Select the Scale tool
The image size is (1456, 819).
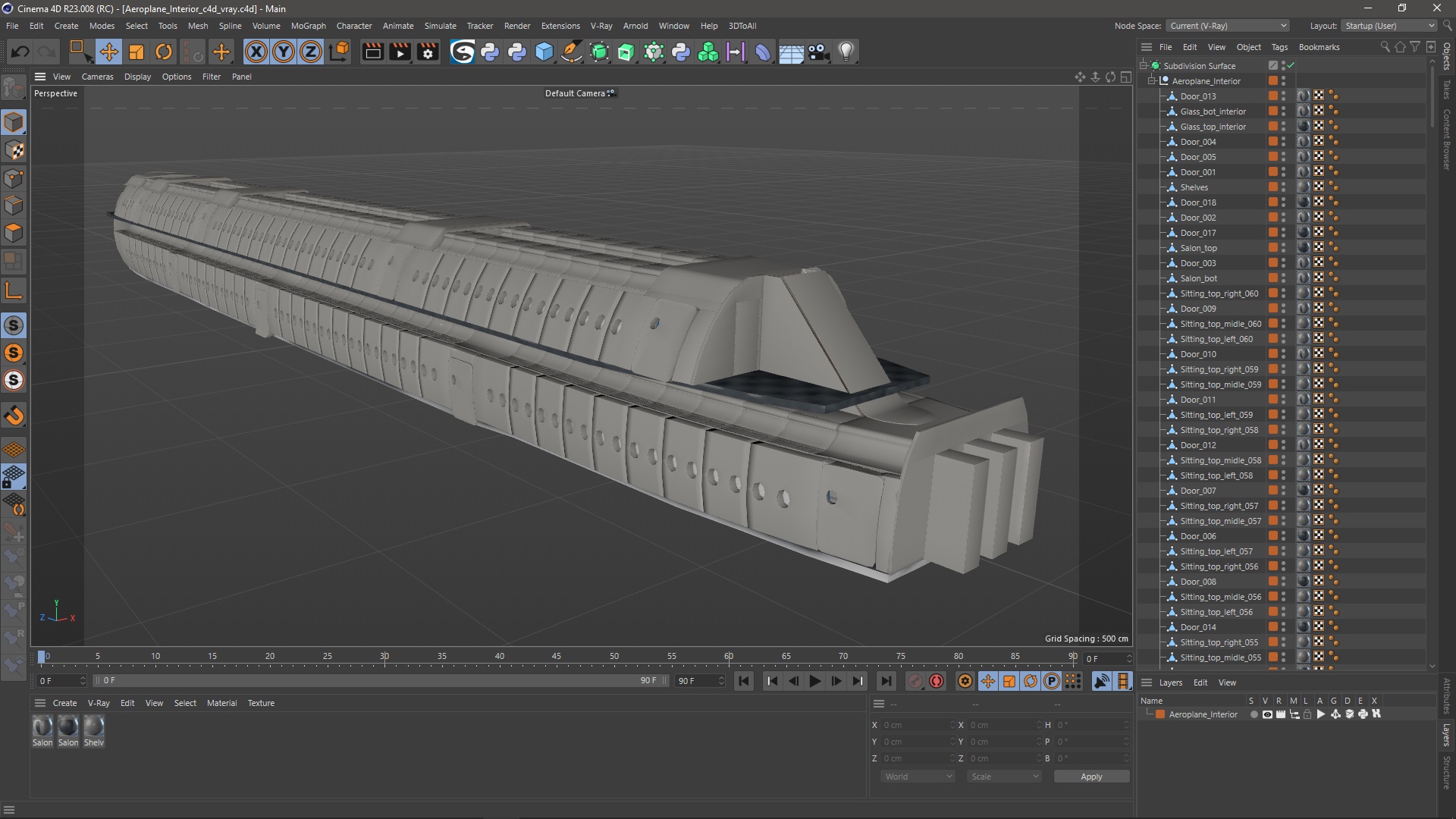point(136,52)
